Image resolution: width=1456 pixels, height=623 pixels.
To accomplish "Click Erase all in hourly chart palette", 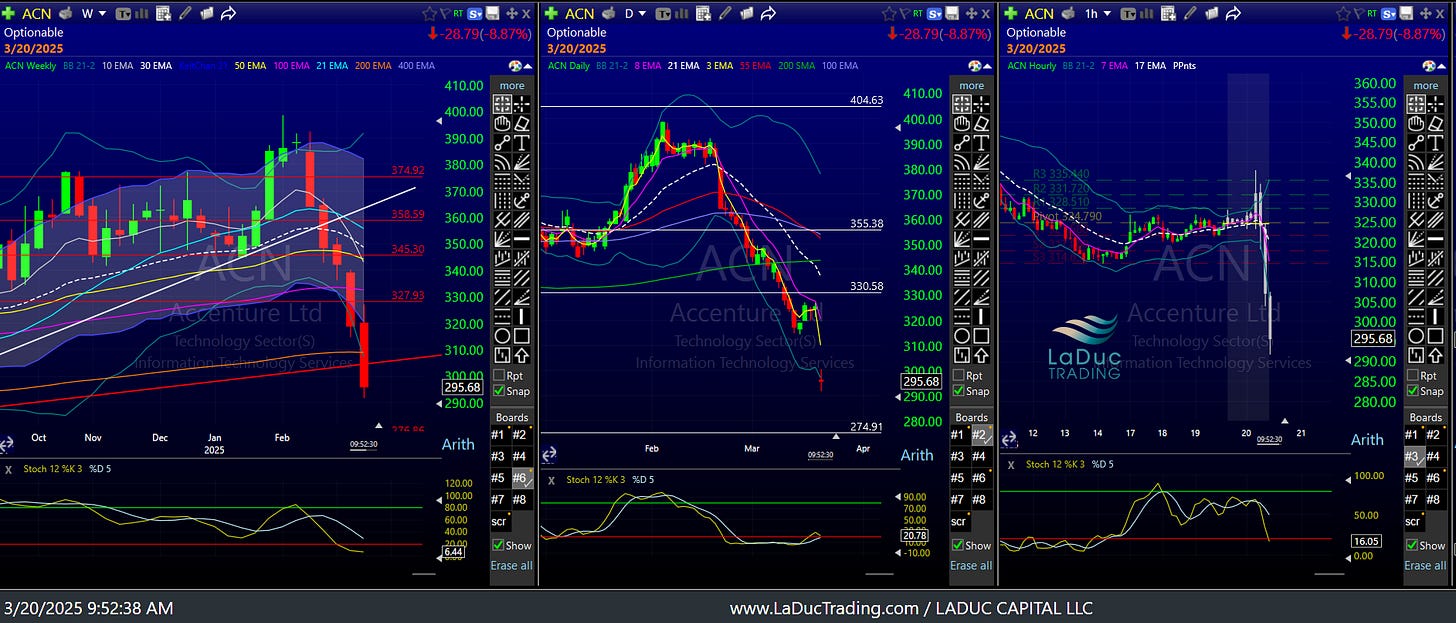I will tap(1425, 565).
